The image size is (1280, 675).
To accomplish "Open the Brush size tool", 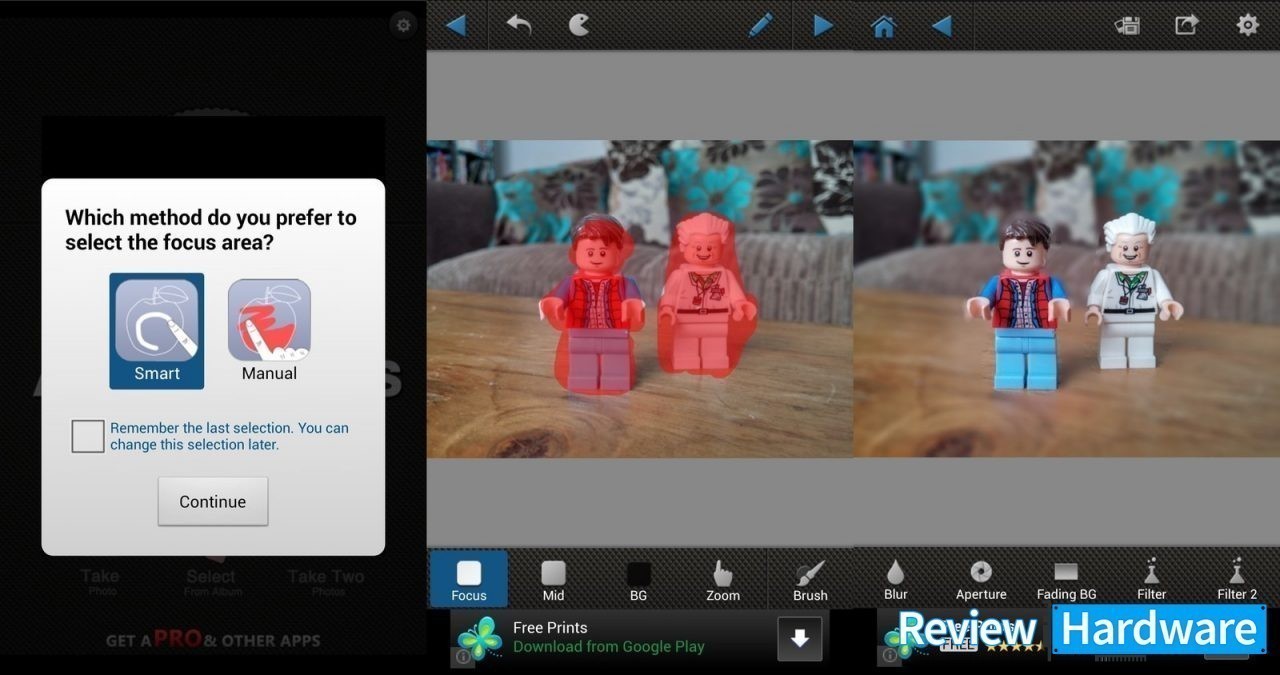I will [810, 579].
